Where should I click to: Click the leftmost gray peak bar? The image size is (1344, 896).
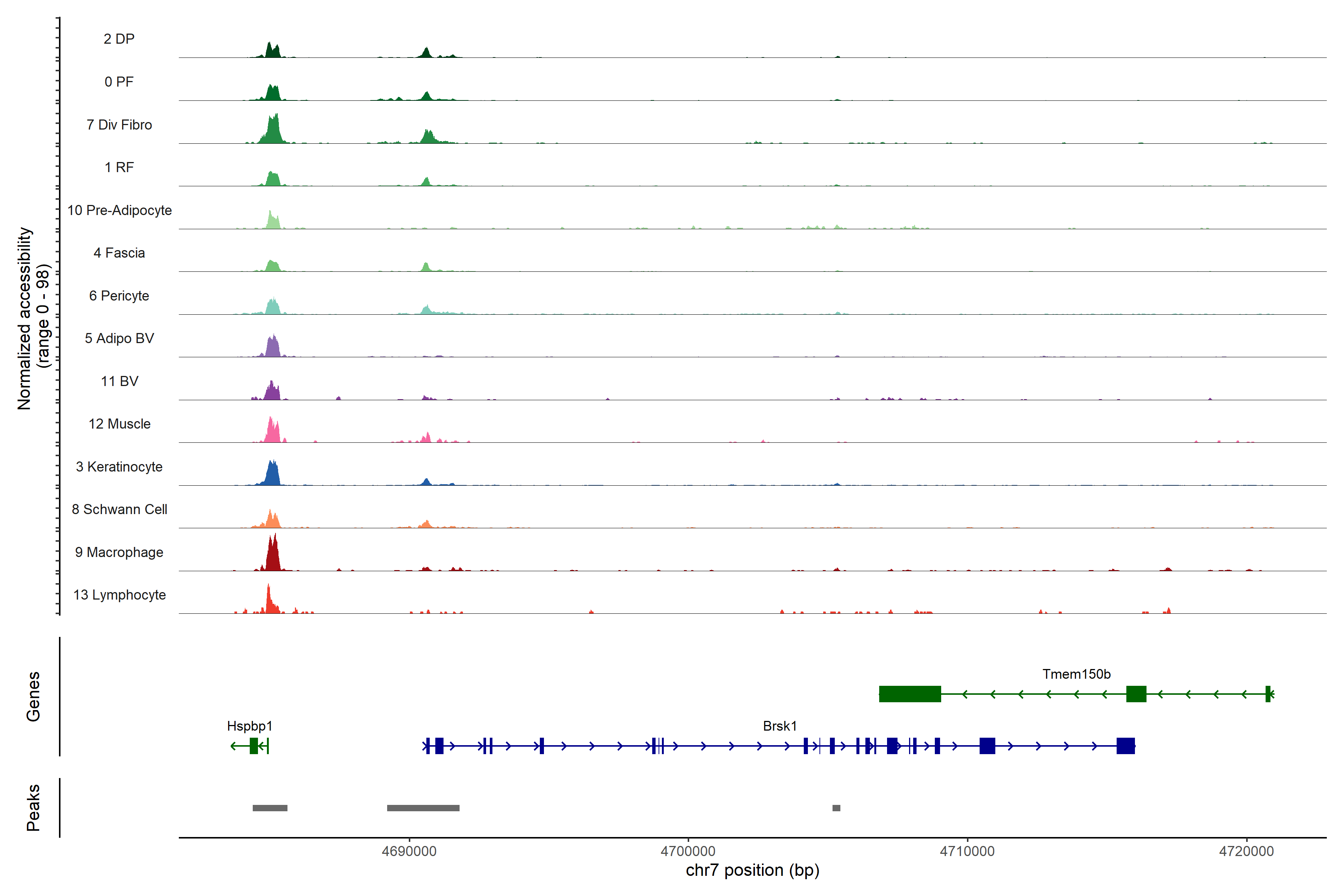click(270, 808)
